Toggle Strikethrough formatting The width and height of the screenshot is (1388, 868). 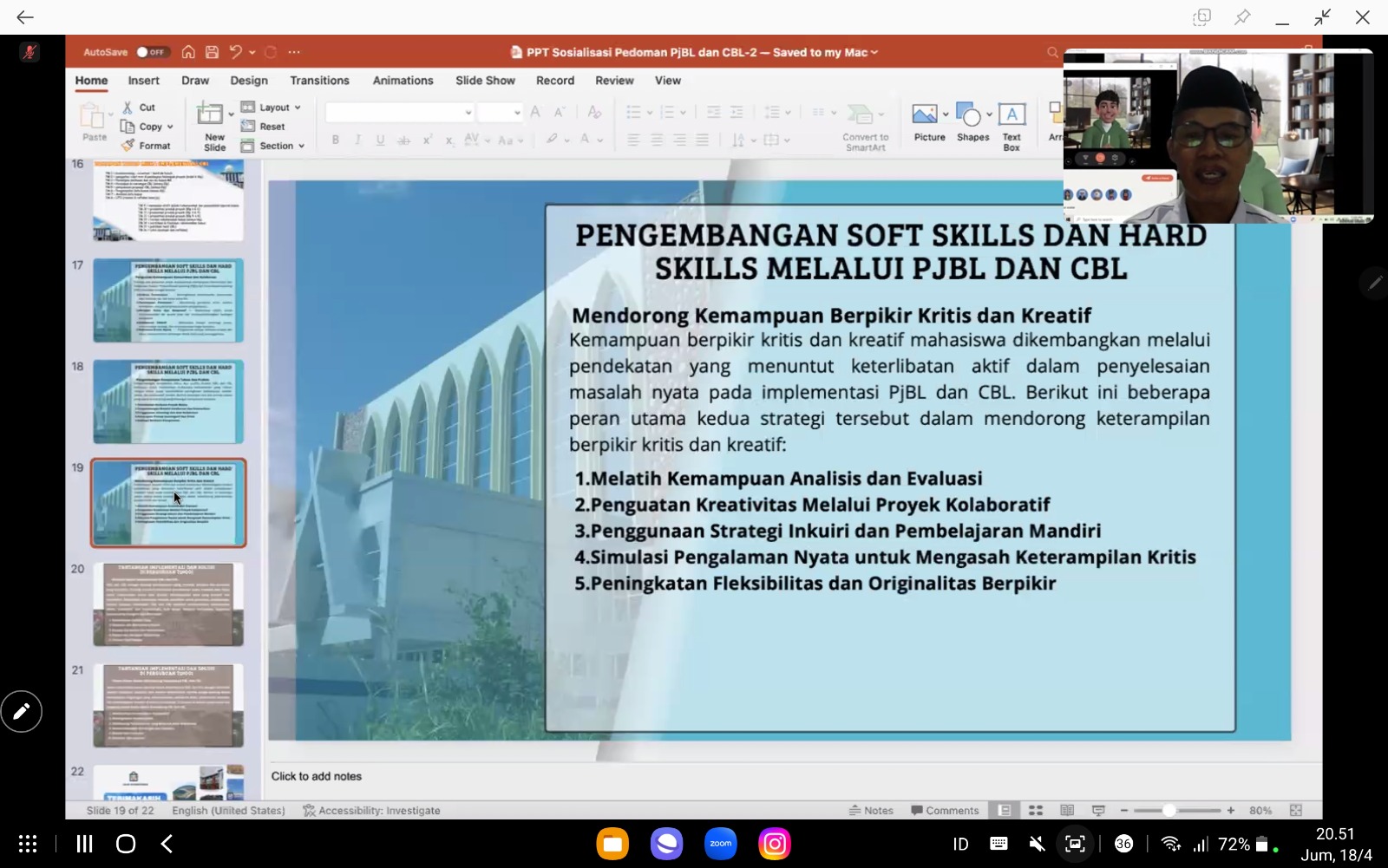coord(403,140)
